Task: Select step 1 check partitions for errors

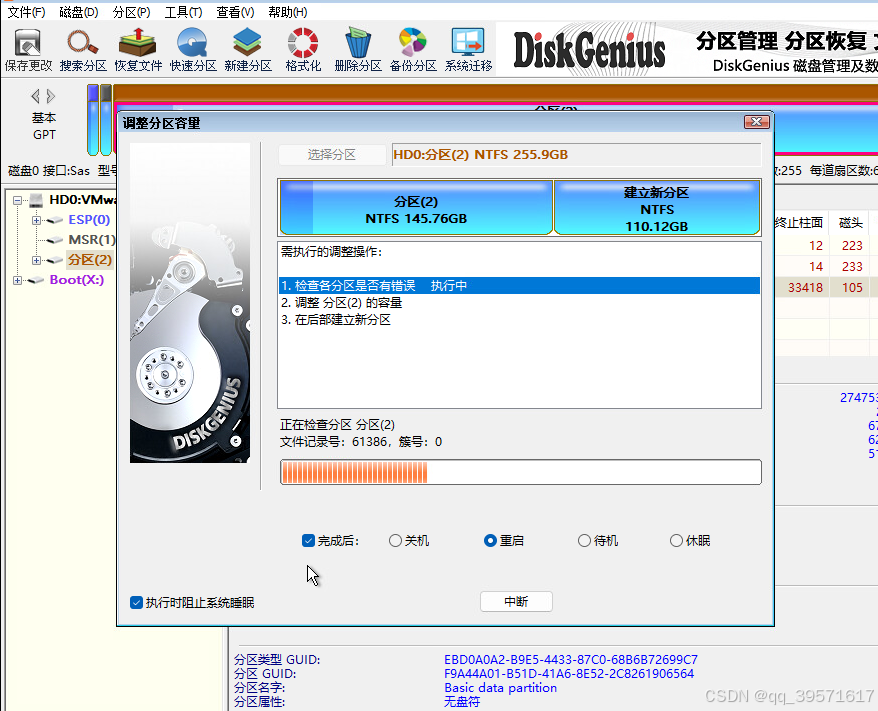Action: [519, 286]
